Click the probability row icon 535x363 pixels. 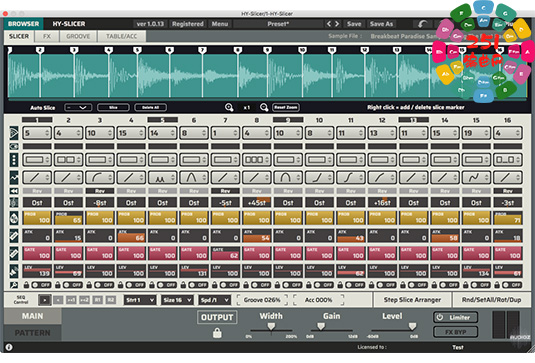pyautogui.click(x=14, y=218)
